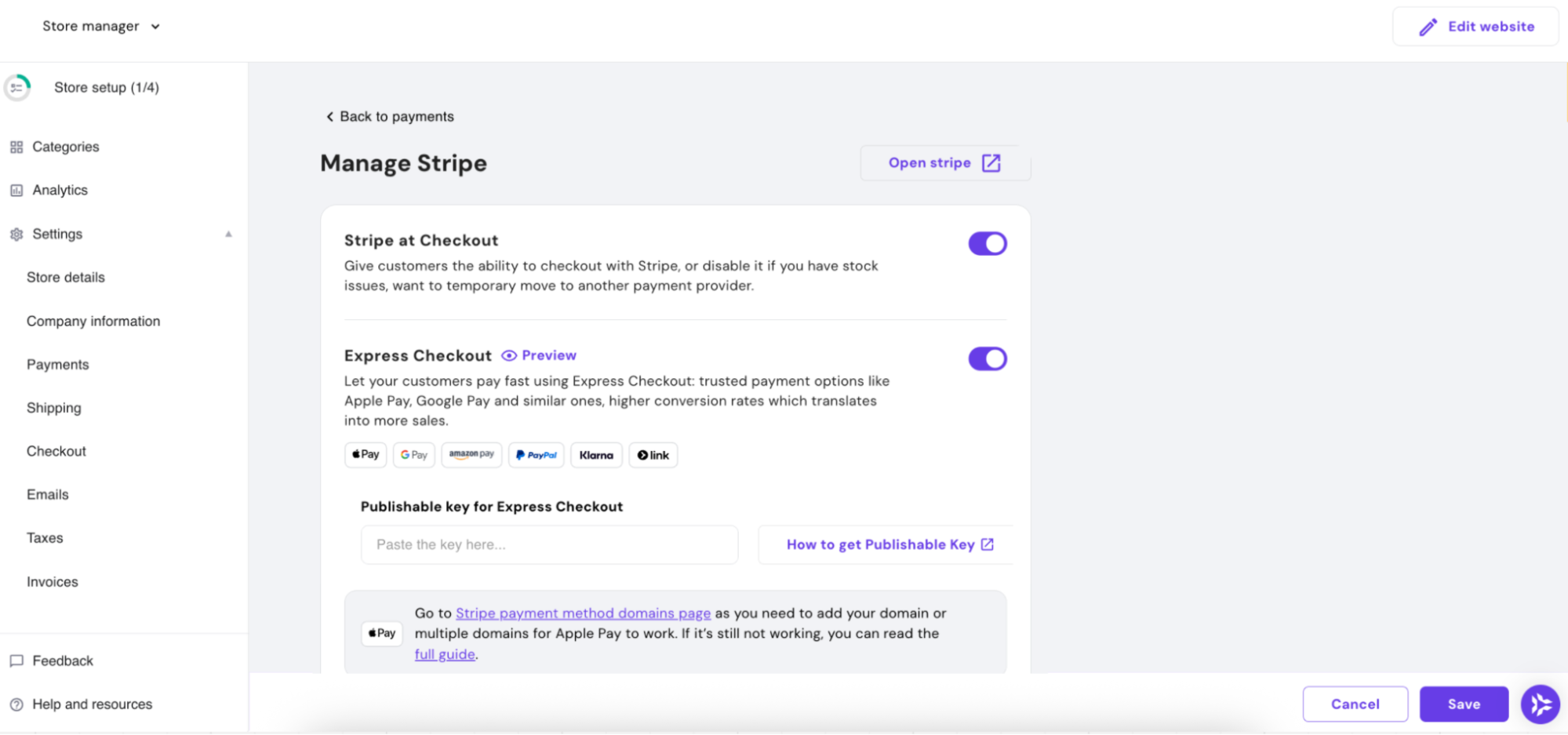Click the Publishable key input field

549,545
